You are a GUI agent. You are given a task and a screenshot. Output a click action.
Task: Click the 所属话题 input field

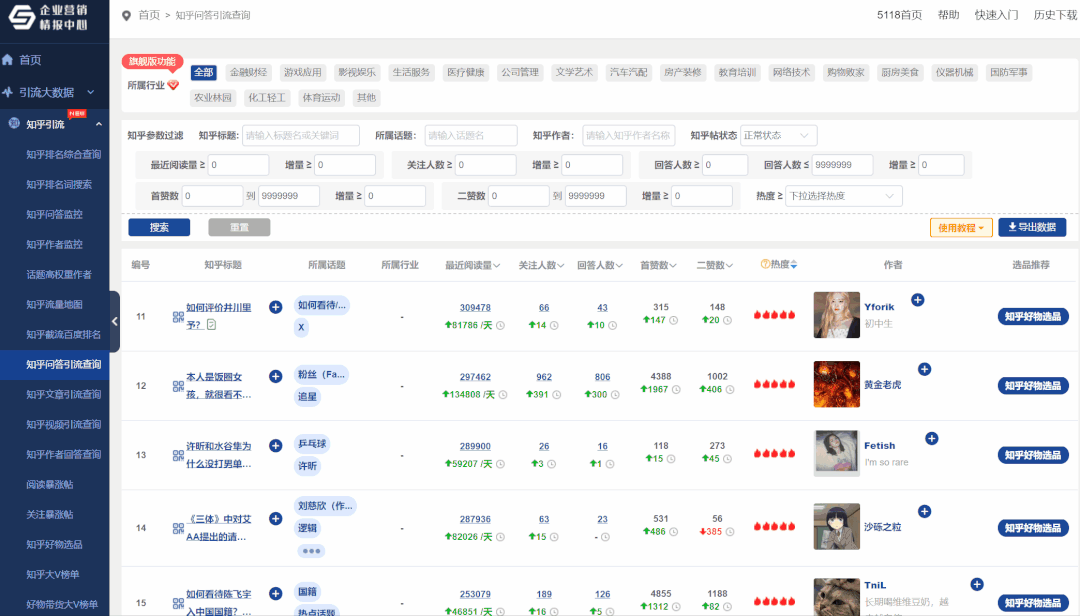(x=471, y=136)
